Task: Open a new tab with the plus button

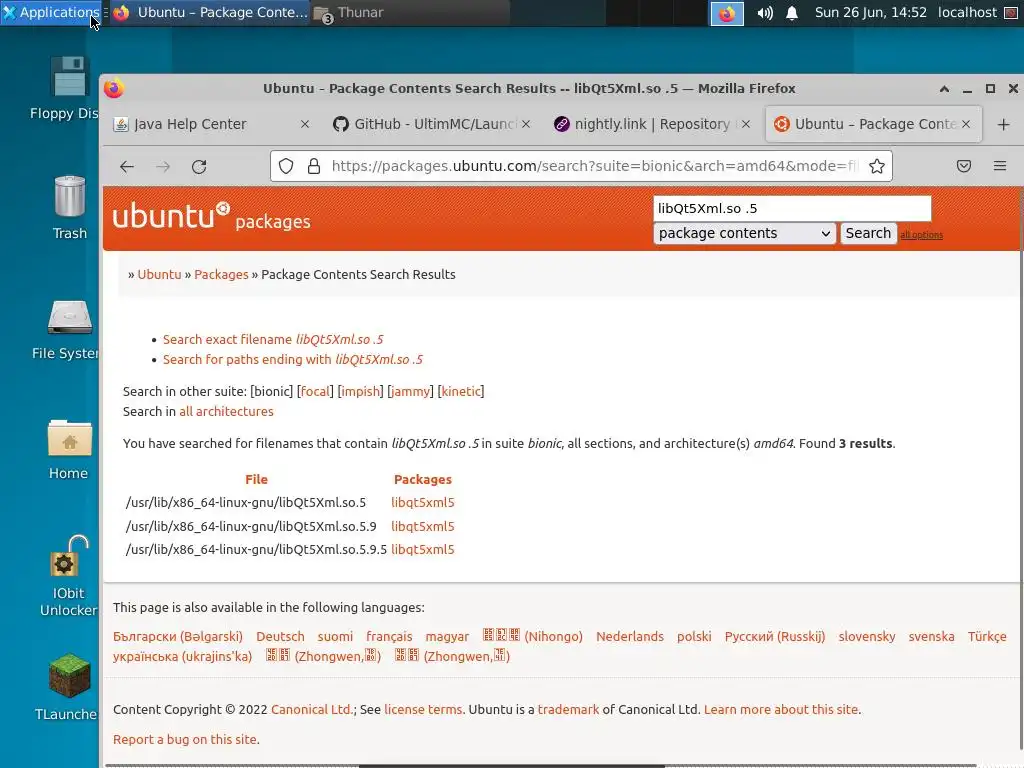Action: [x=1004, y=124]
